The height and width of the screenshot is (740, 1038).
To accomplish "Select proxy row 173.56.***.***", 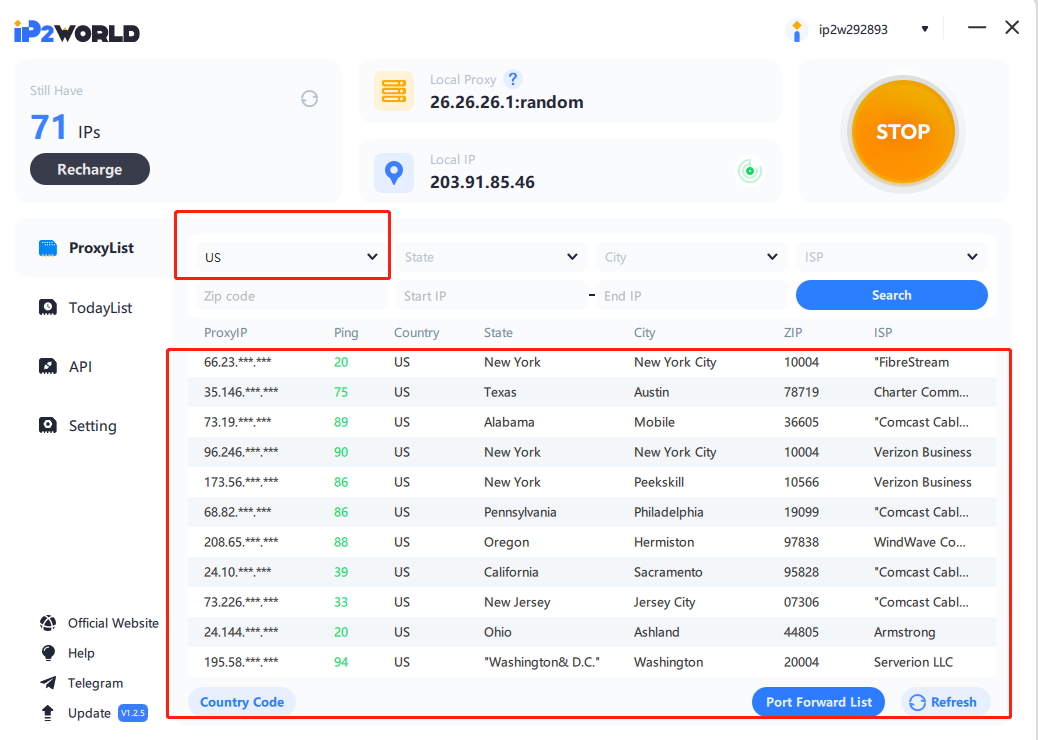I will tap(592, 482).
